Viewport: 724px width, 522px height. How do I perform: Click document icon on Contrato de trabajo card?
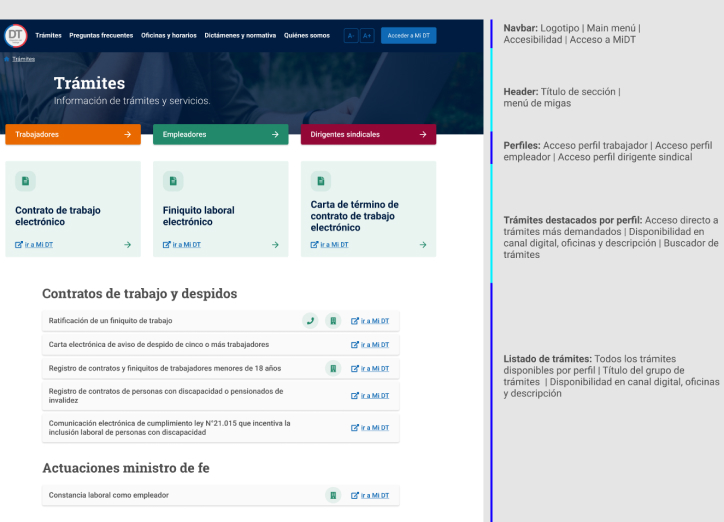(x=25, y=181)
